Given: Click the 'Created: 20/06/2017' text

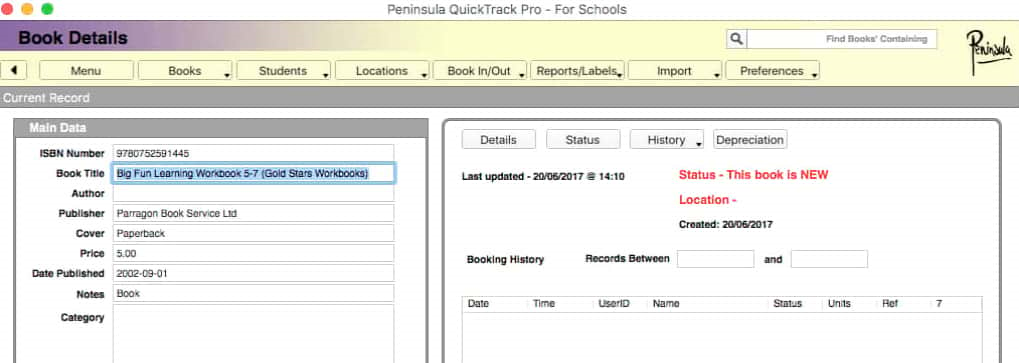Looking at the screenshot, I should point(726,225).
